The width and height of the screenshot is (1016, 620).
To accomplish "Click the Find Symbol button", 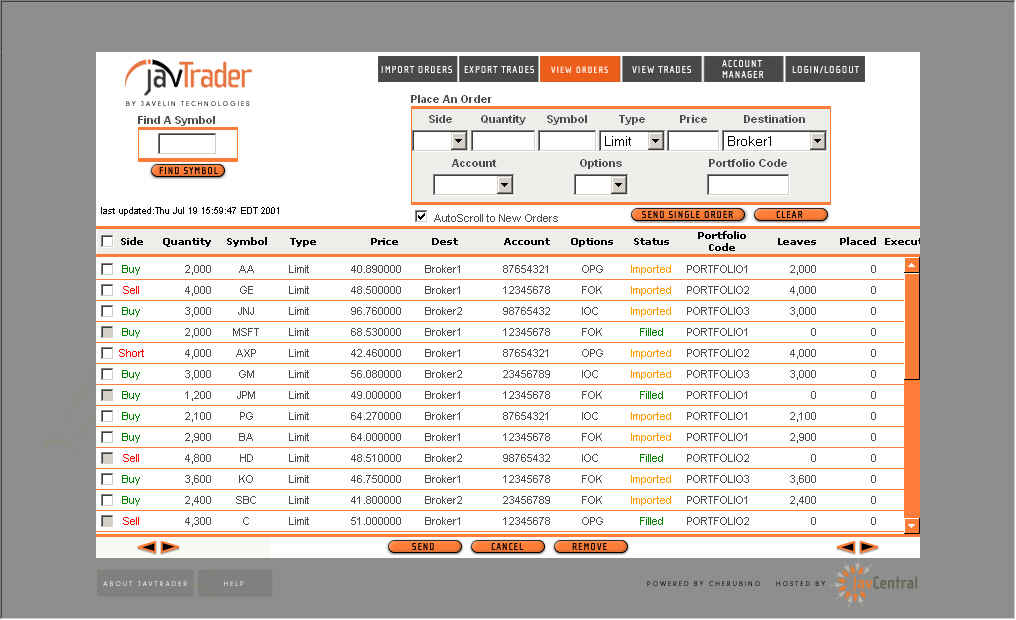I will click(x=188, y=171).
